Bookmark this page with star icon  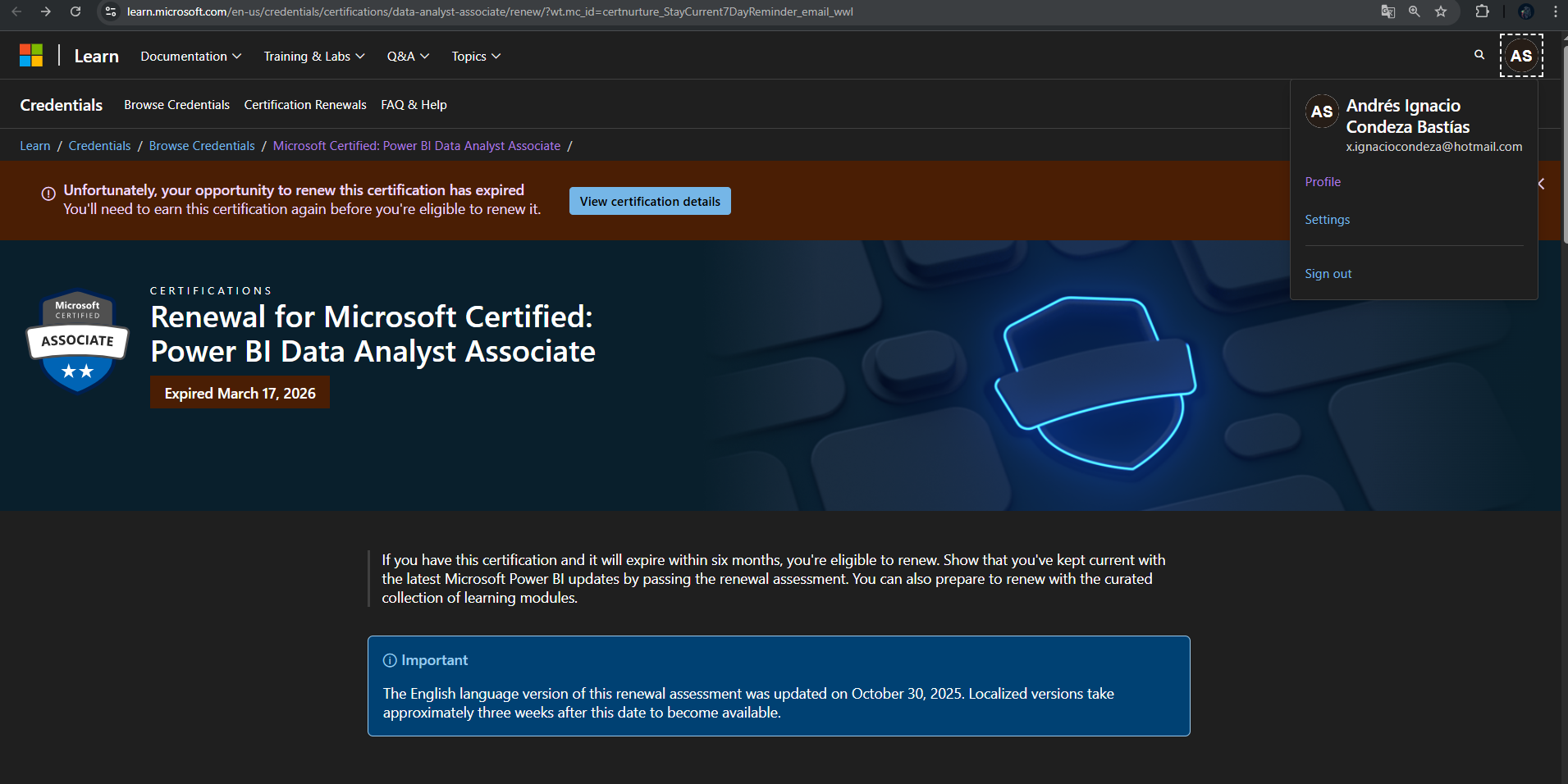[x=1441, y=11]
